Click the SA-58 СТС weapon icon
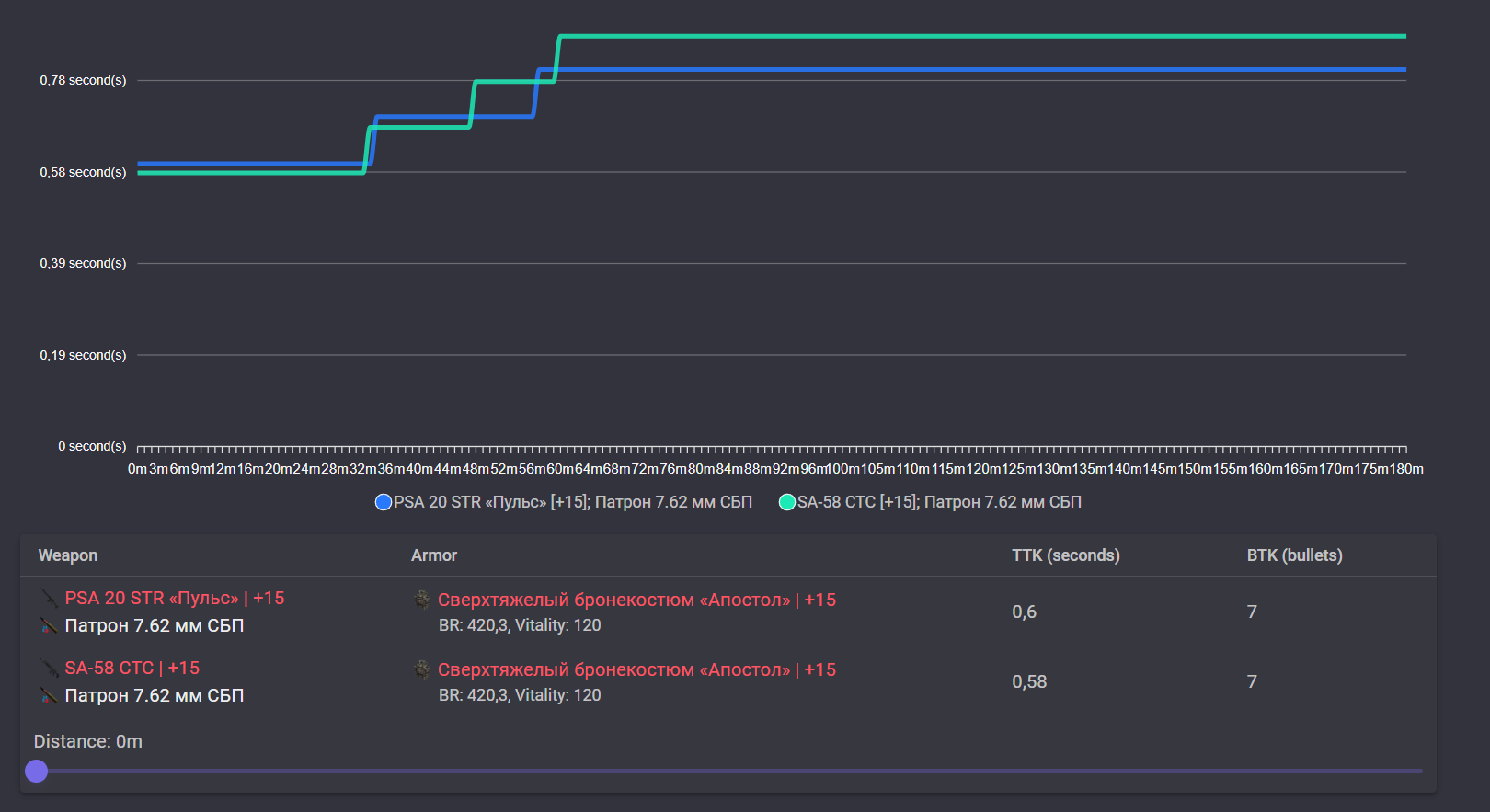 (x=49, y=669)
